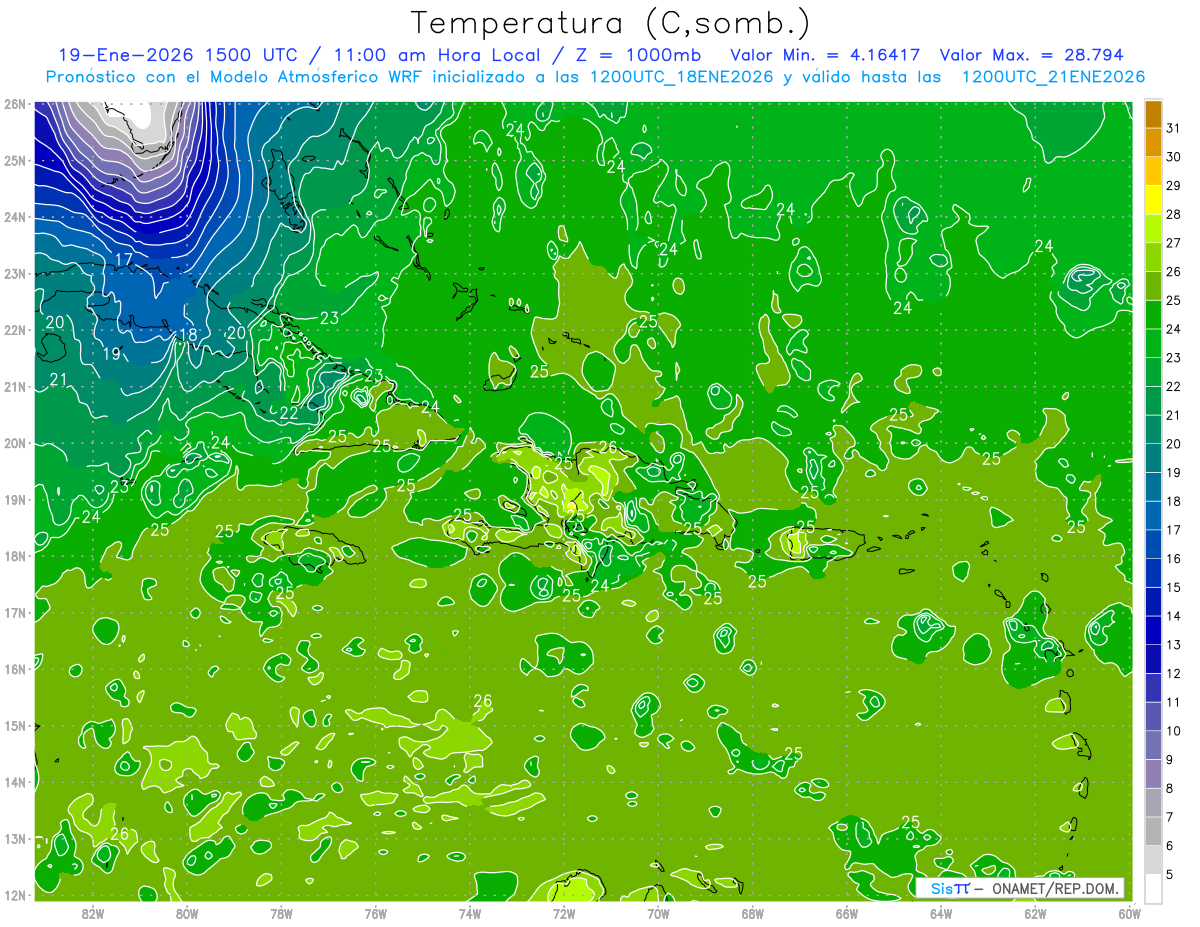Screen dimensions: 1200x927
Task: Click the 14N latitude axis label
Action: click(14, 782)
